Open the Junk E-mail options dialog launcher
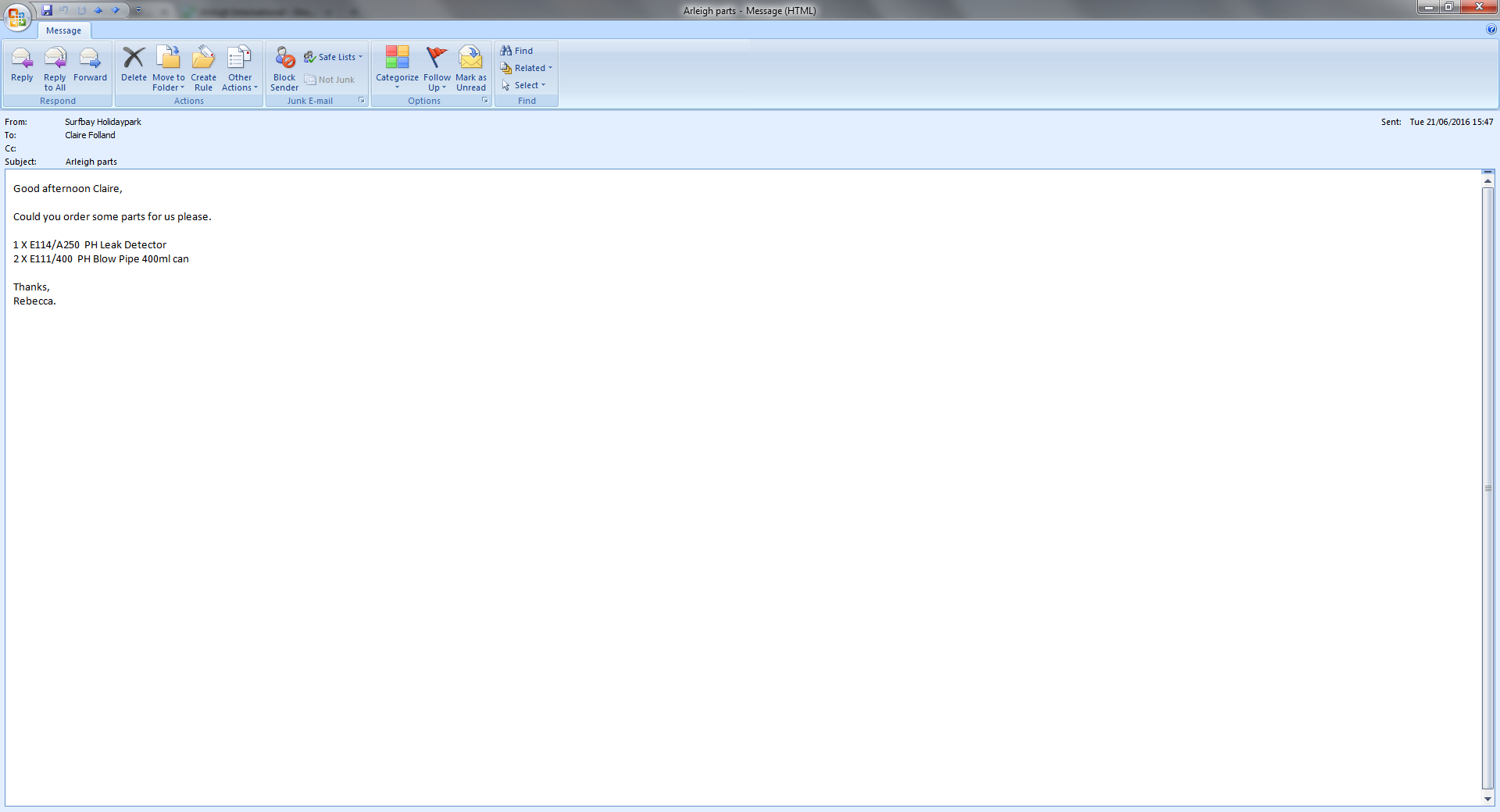The image size is (1500, 812). 361,101
